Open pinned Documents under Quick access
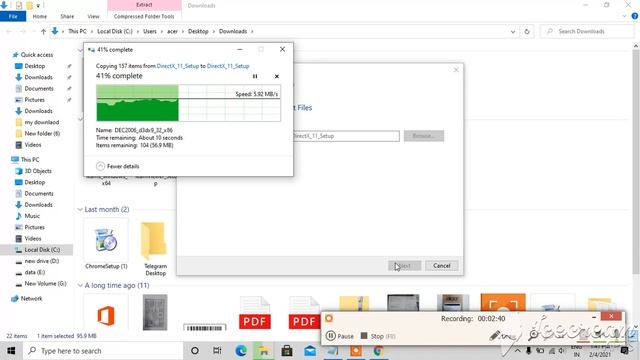Image resolution: width=640 pixels, height=360 pixels. (x=38, y=88)
